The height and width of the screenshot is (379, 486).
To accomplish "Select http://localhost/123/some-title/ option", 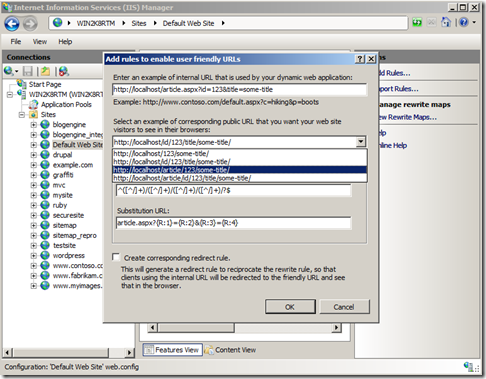I will coord(240,154).
